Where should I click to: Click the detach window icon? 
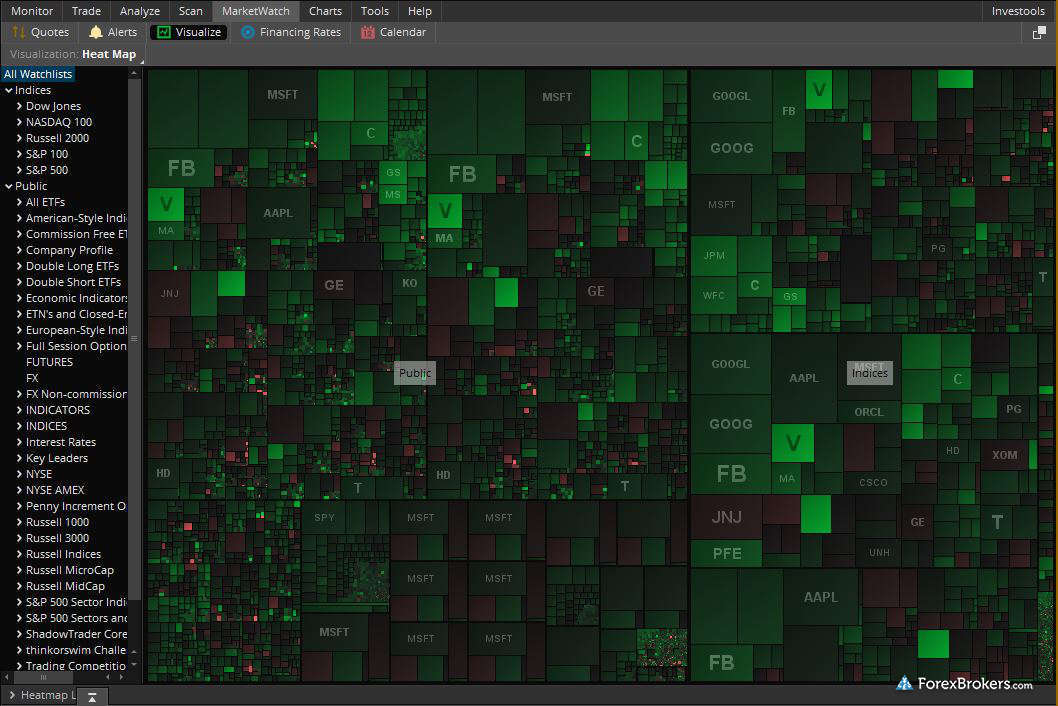click(x=1039, y=32)
